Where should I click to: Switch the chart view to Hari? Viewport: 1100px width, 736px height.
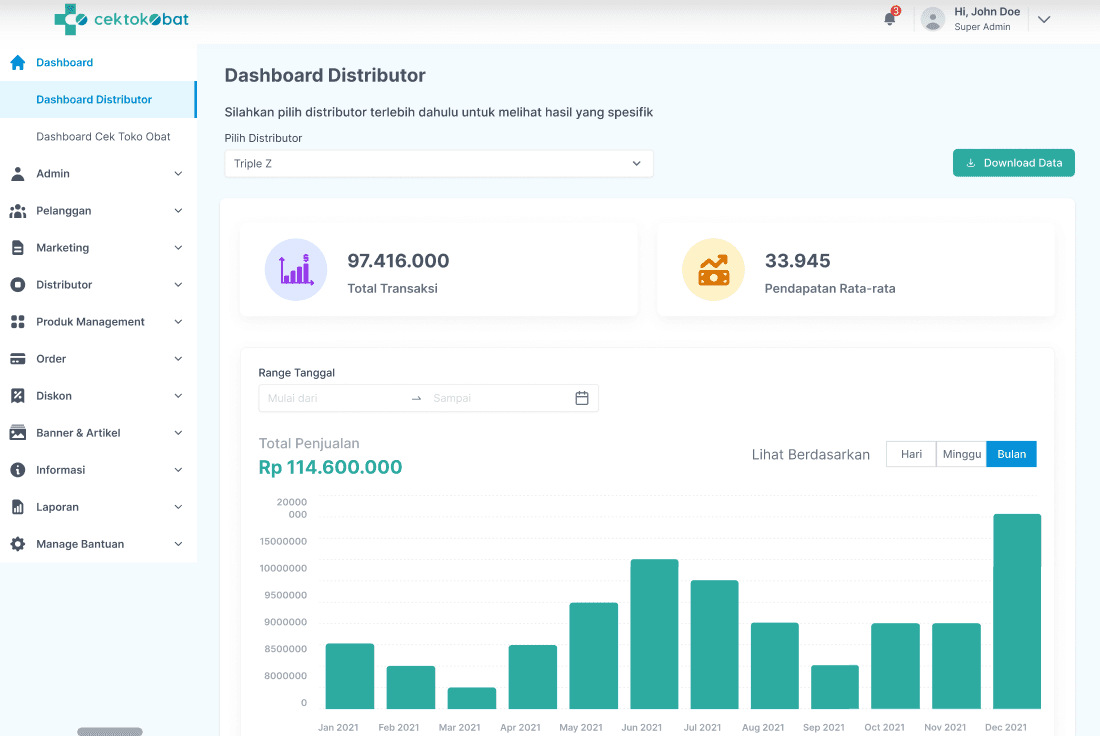[911, 454]
